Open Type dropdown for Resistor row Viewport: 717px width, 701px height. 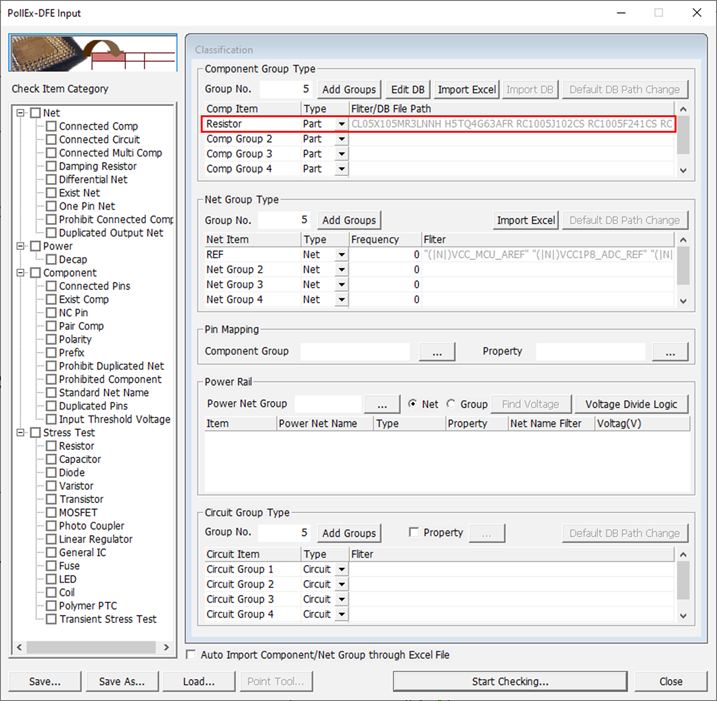point(341,125)
